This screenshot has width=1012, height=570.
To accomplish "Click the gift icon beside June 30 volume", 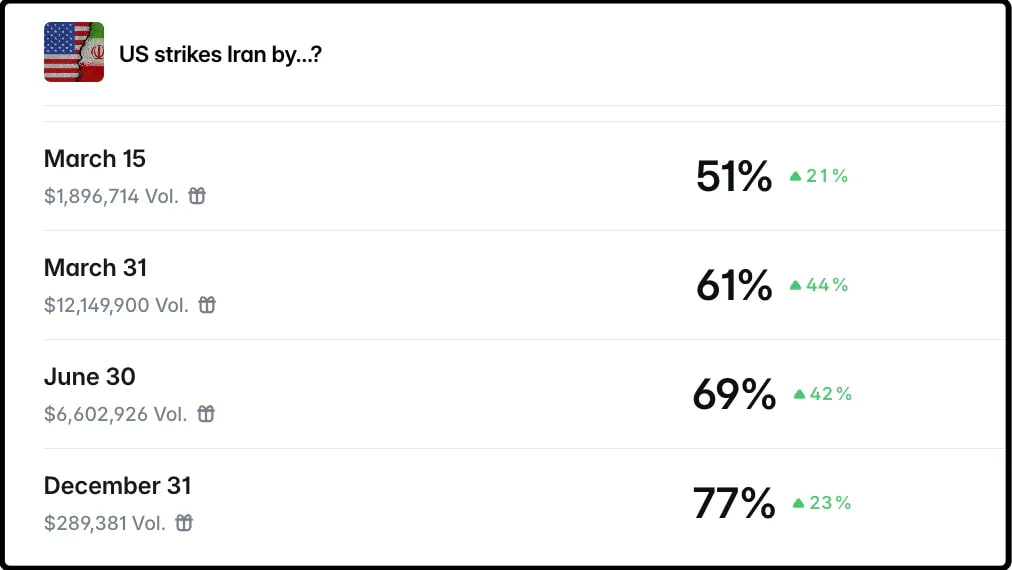I will [x=205, y=414].
